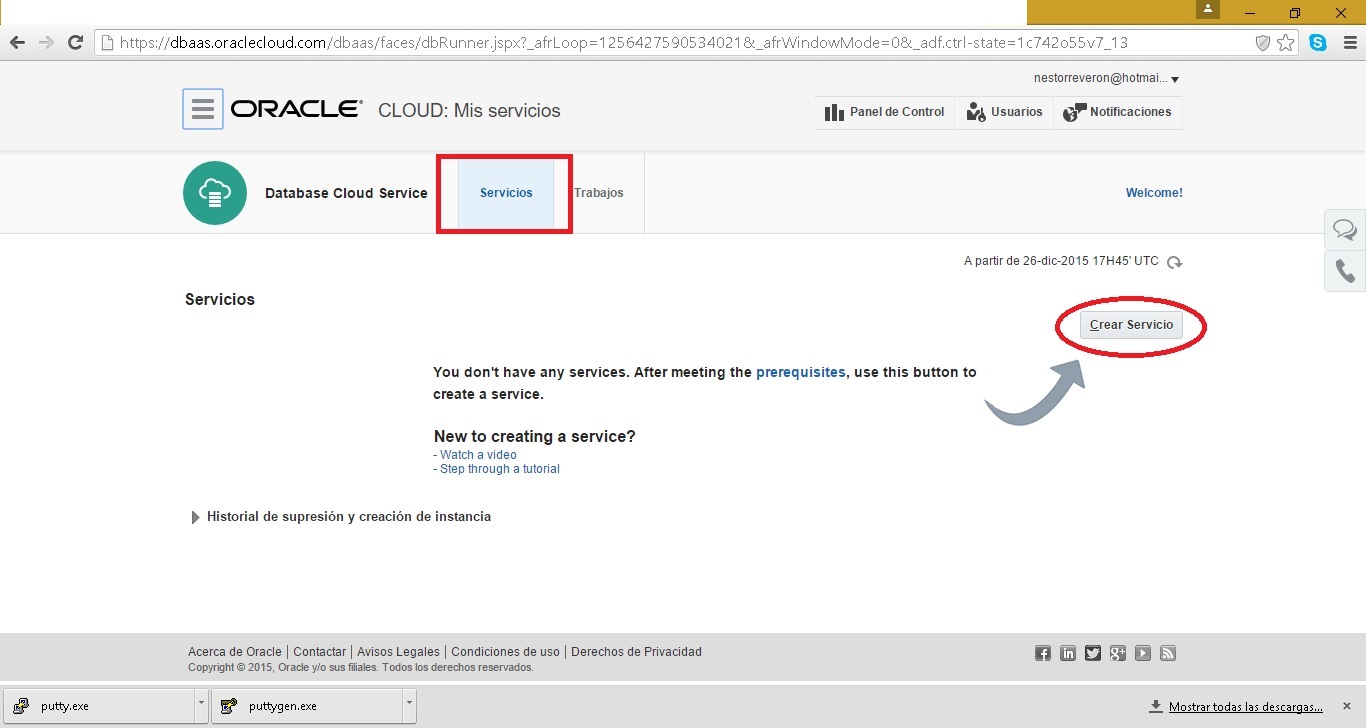1366x728 pixels.
Task: Open the Panel de Control button
Action: pos(885,112)
